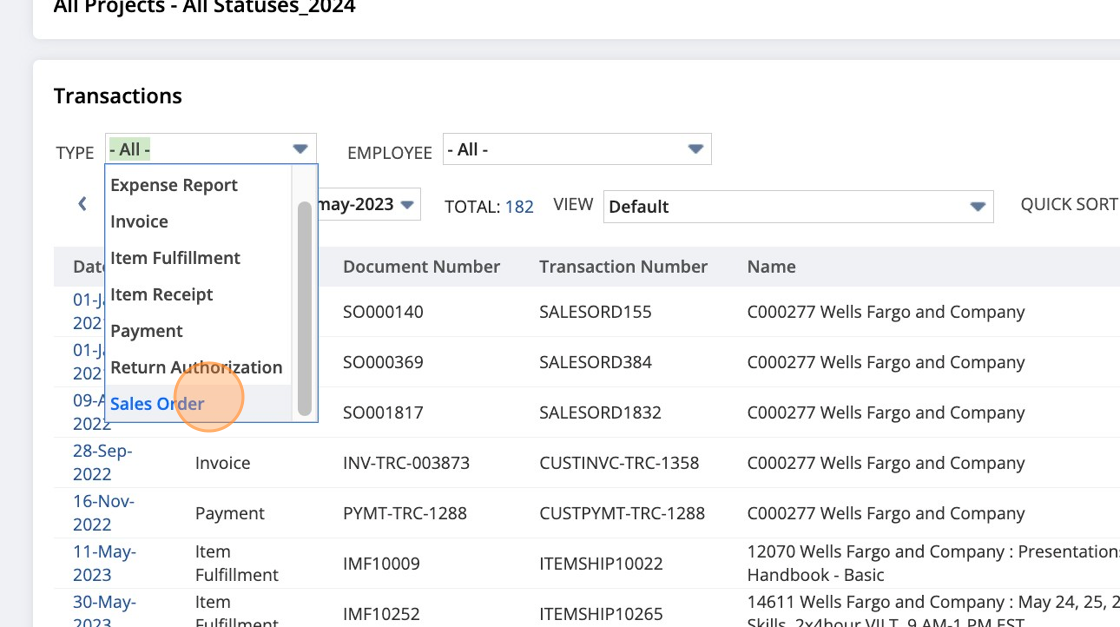Click document number INV-TRC-003873
This screenshot has height=627, width=1120.
pyautogui.click(x=406, y=463)
